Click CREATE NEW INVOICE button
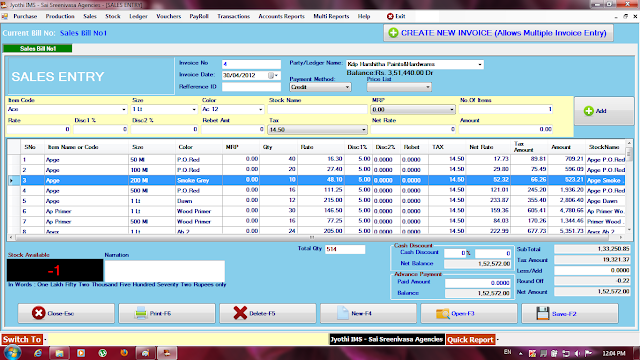This screenshot has width=640, height=360. [498, 33]
